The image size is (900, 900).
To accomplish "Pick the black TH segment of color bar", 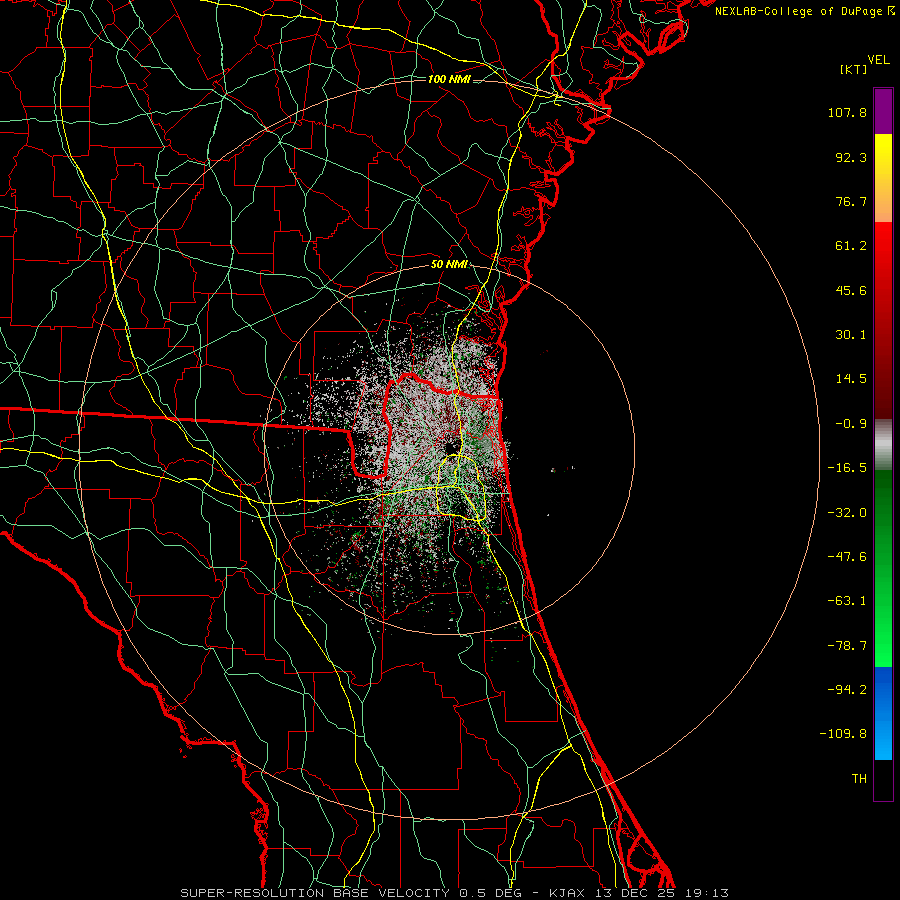I will [x=883, y=780].
